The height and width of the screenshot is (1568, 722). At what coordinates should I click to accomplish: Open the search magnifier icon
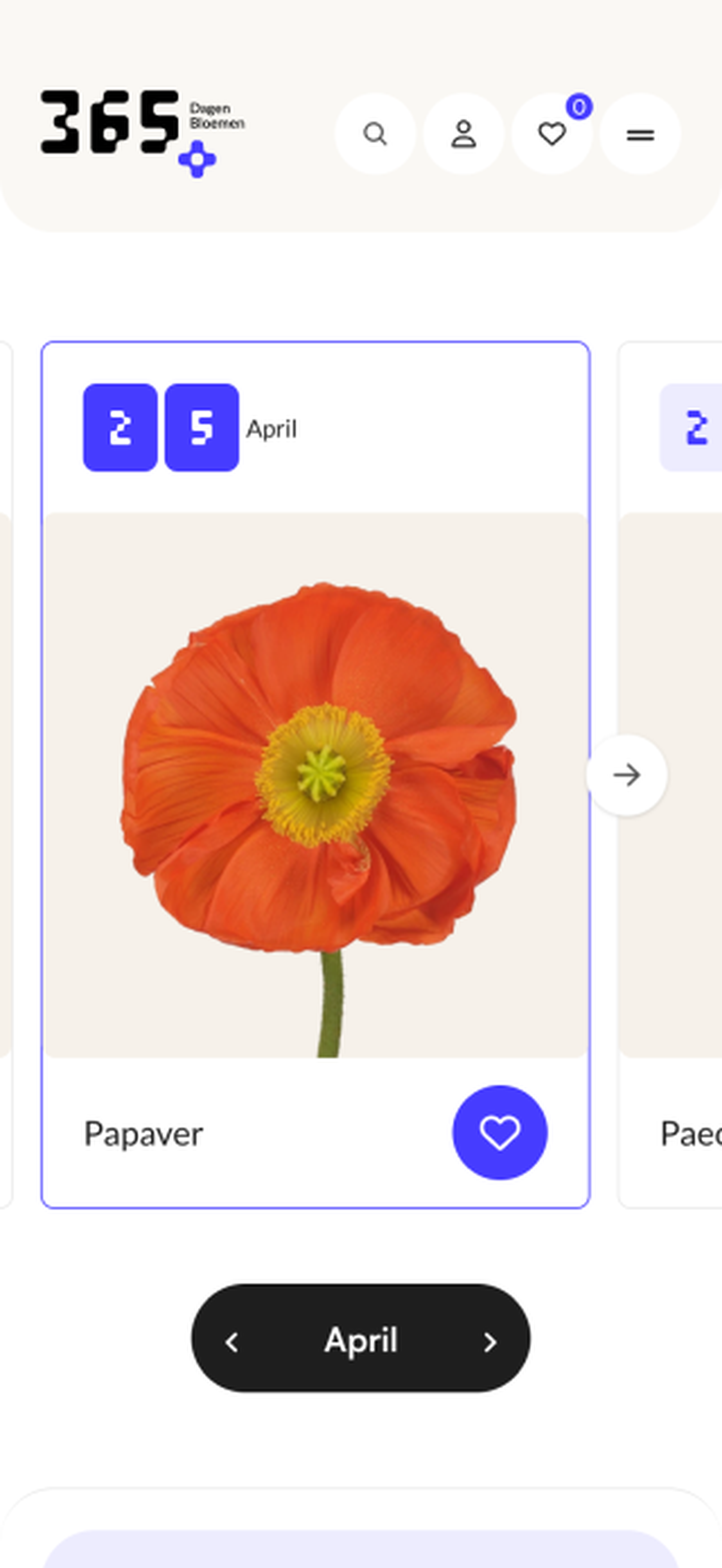coord(375,134)
